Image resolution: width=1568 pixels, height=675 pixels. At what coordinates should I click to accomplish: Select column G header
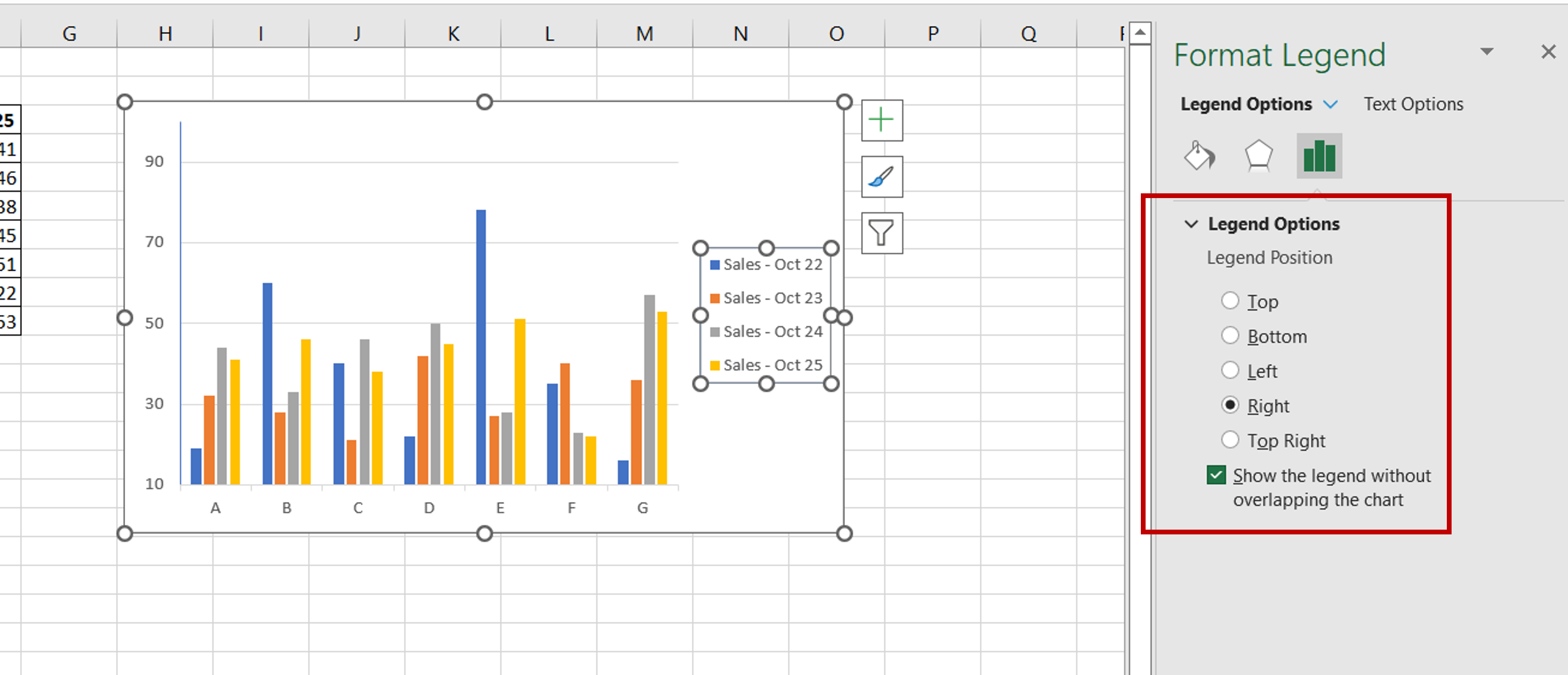(x=69, y=33)
